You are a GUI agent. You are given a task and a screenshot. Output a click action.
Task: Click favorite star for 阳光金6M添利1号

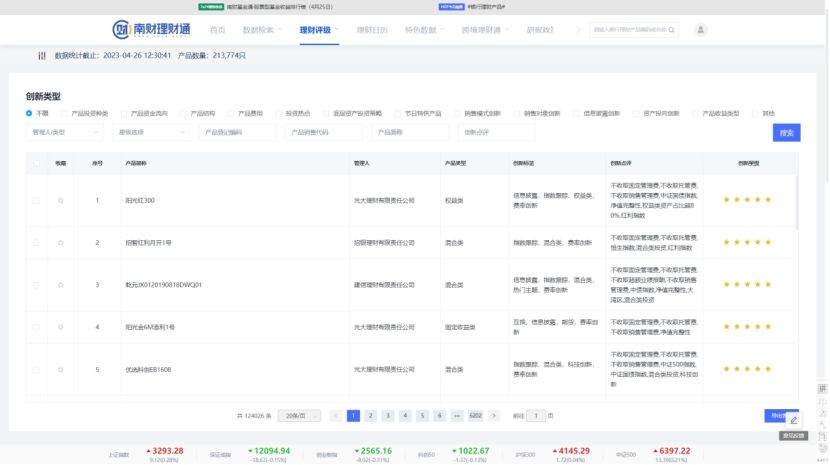60,327
